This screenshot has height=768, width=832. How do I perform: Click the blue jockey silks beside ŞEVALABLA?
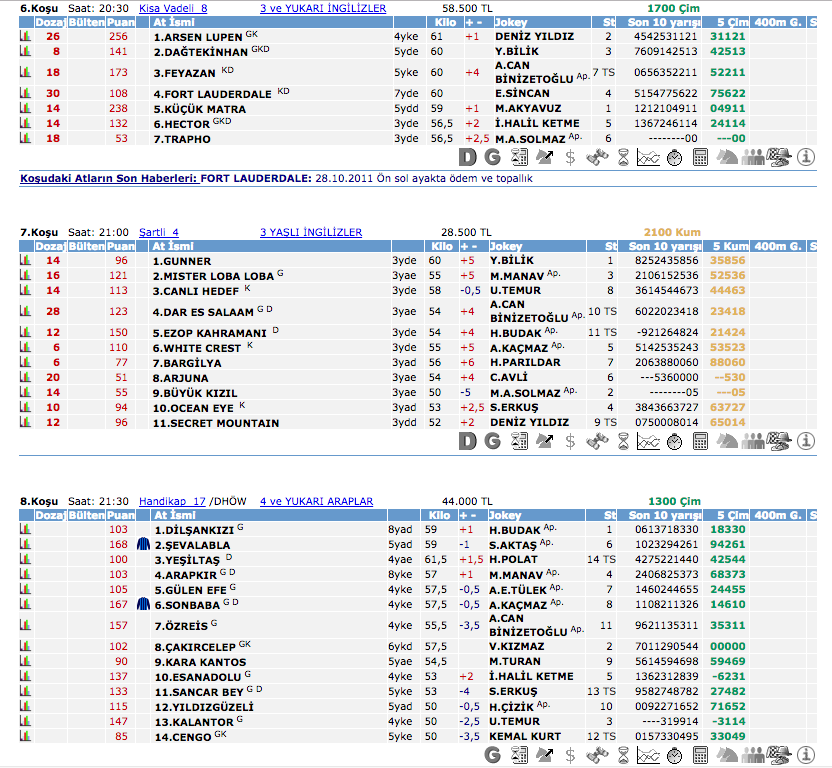tap(142, 545)
